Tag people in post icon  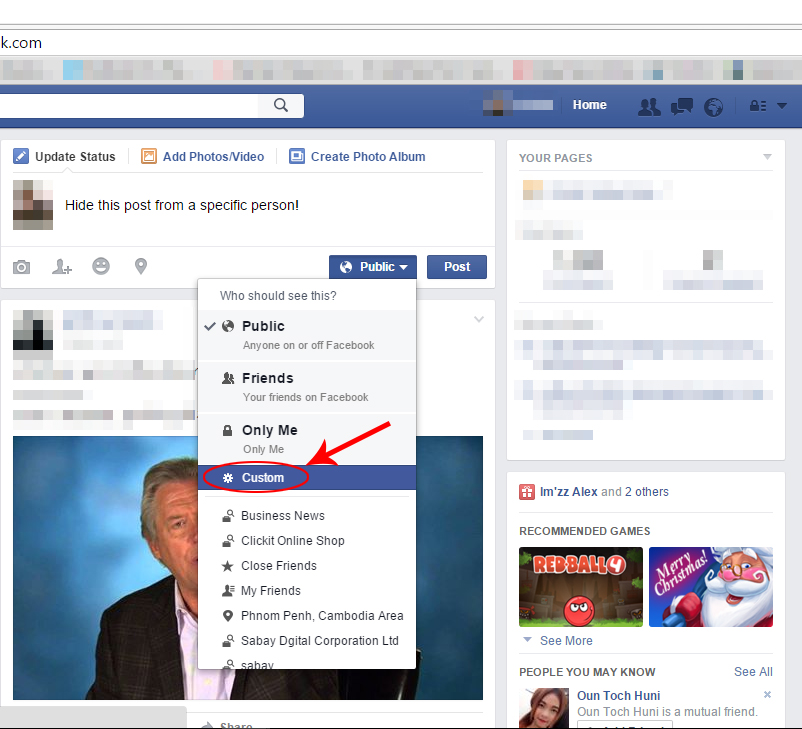coord(62,267)
